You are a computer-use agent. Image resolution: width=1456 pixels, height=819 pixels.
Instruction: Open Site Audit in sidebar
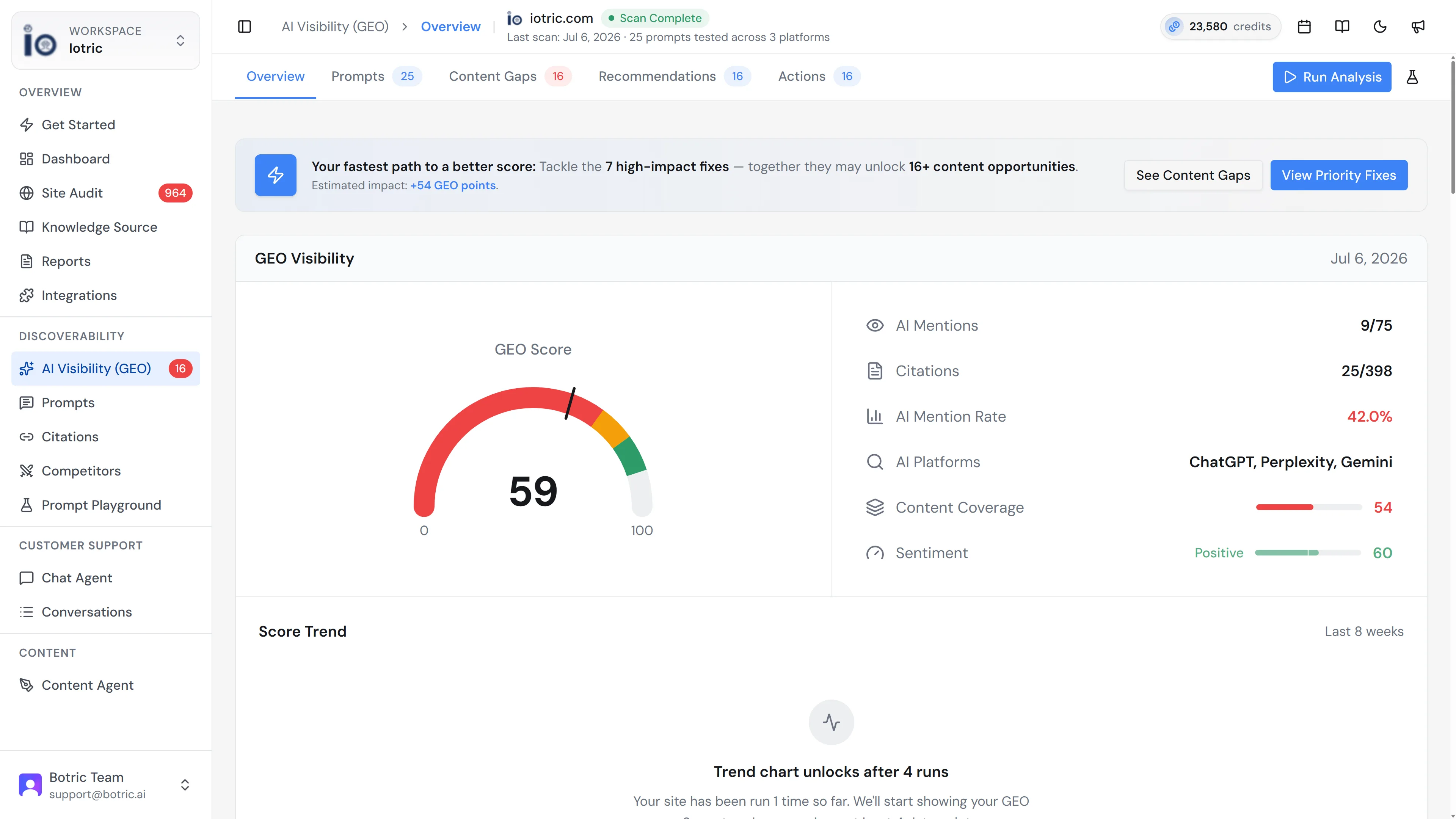tap(106, 193)
